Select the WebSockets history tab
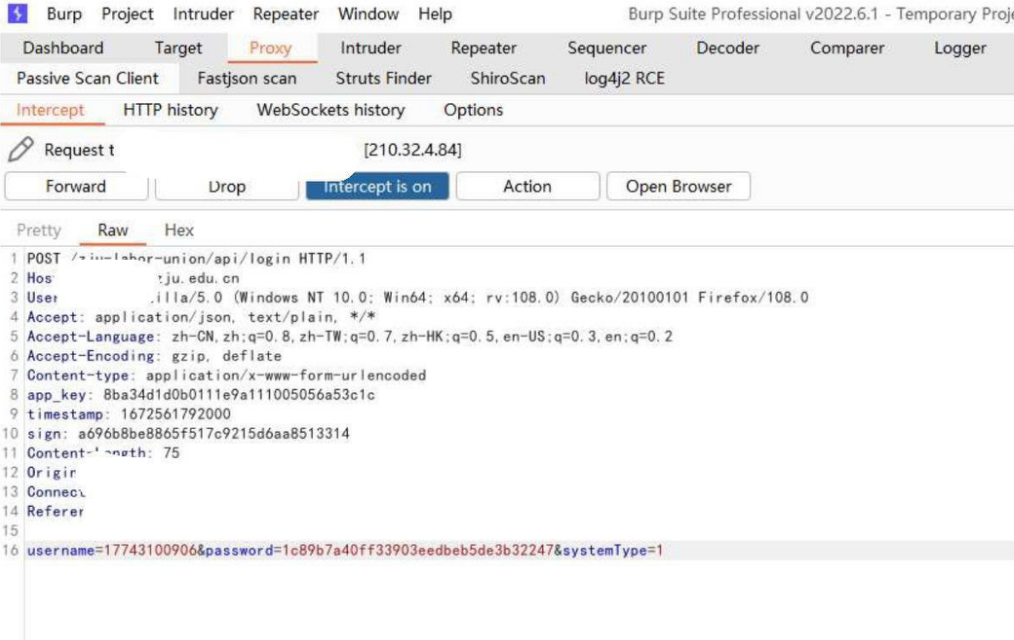Screen dimensions: 1014x640 pos(330,110)
